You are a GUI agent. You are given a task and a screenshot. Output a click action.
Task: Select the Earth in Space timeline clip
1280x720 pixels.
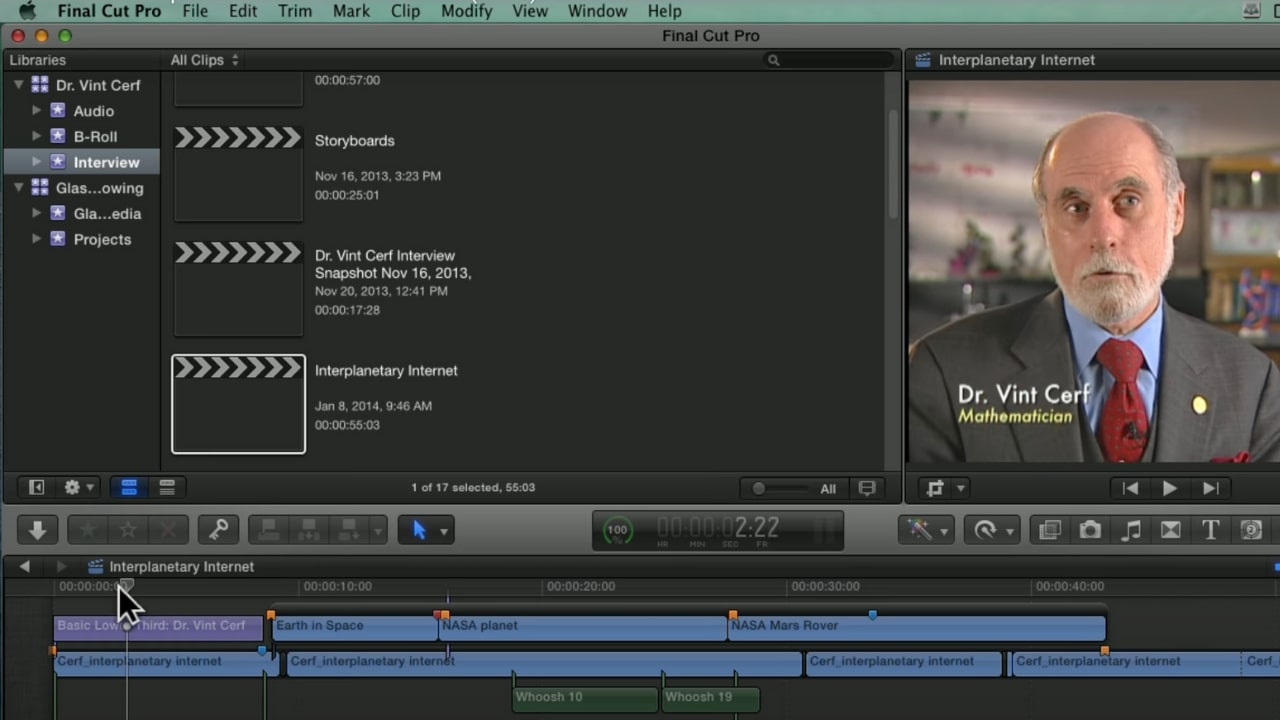(354, 627)
